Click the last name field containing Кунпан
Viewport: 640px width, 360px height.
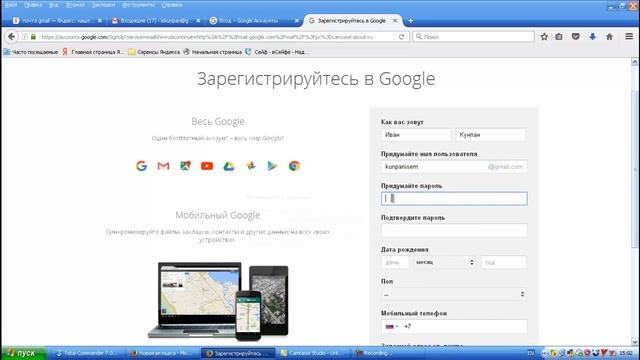pyautogui.click(x=491, y=135)
